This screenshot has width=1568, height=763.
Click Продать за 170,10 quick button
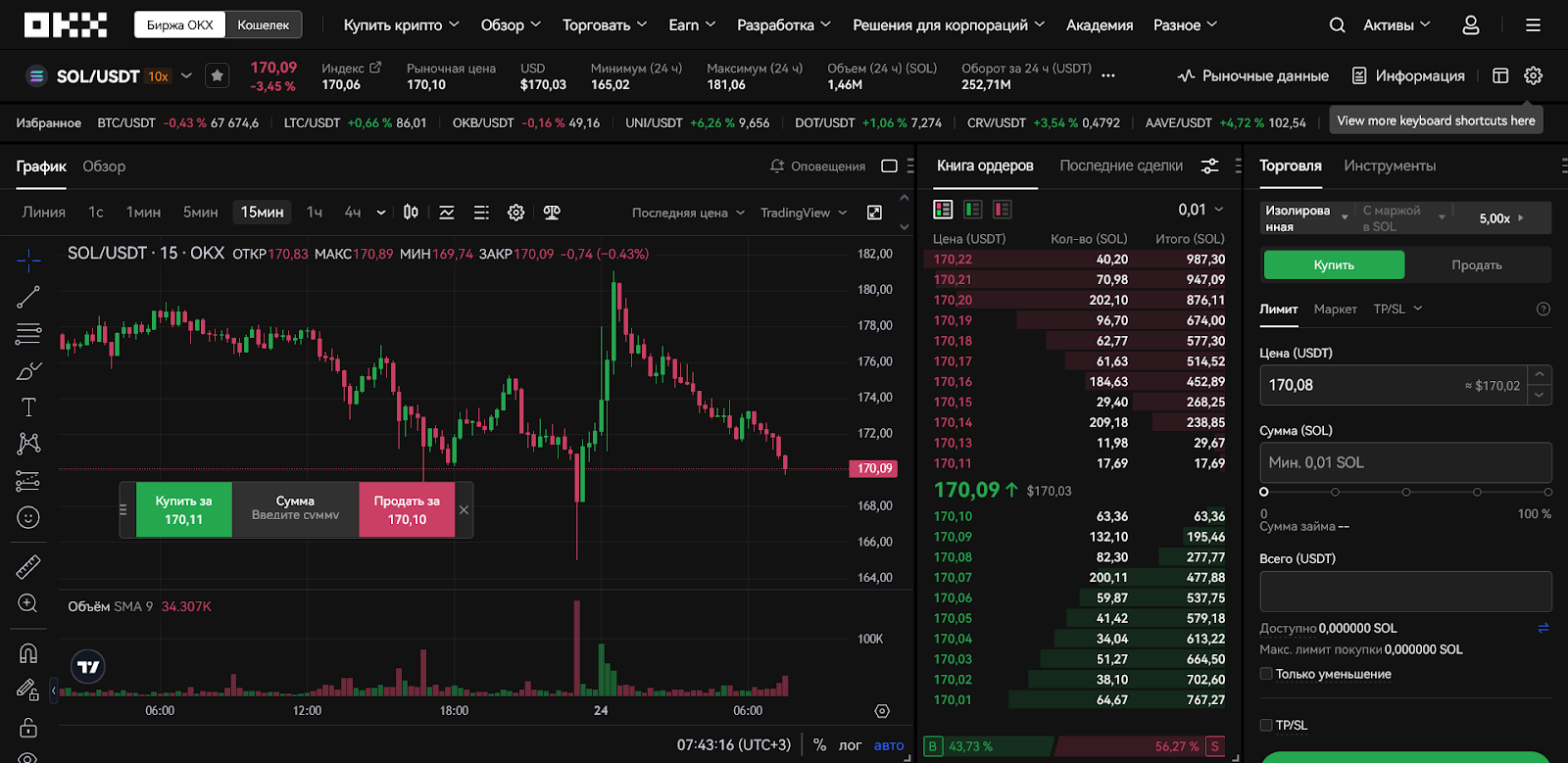(407, 510)
